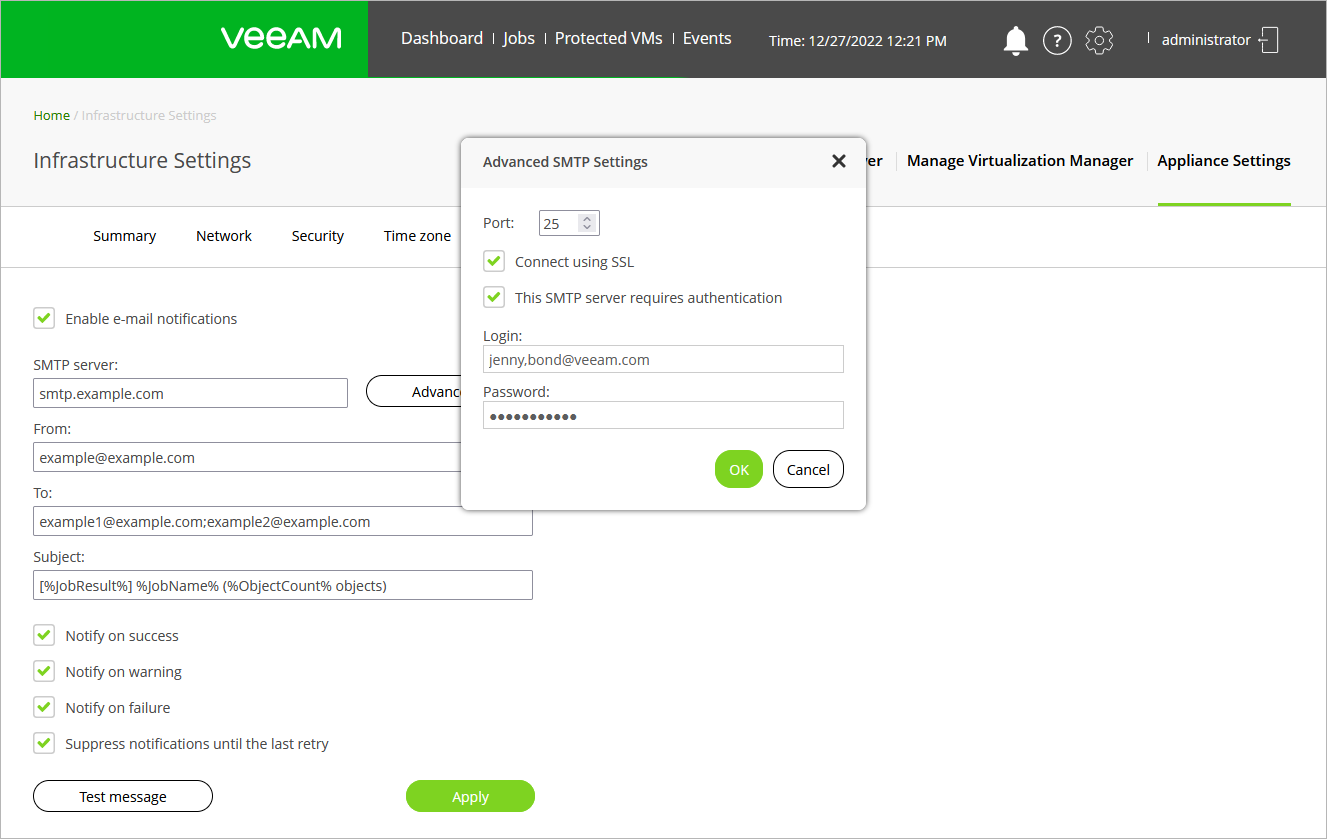Decrease the Port value with down arrow
This screenshot has width=1327, height=839.
588,228
